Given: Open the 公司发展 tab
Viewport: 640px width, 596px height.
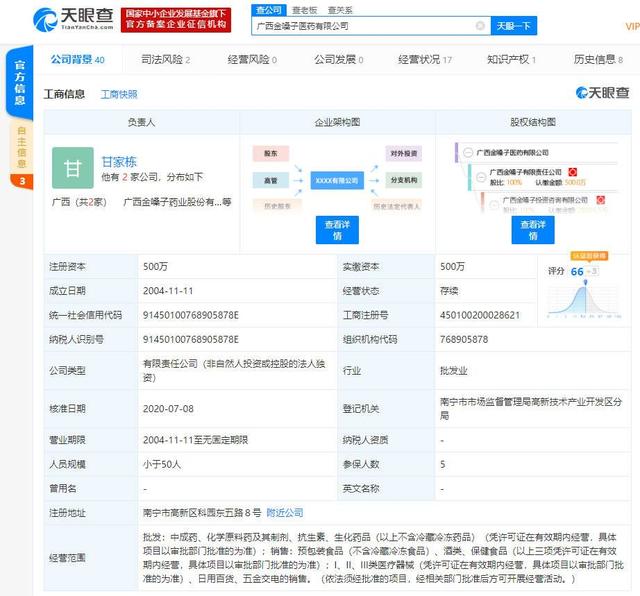Looking at the screenshot, I should point(338,60).
